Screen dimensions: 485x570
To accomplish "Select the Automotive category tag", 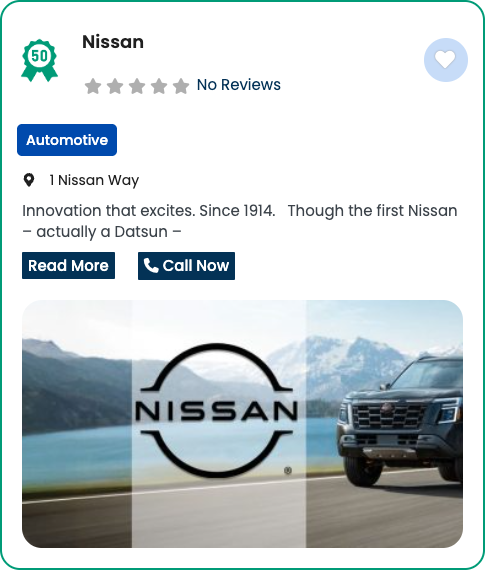I will (x=67, y=140).
